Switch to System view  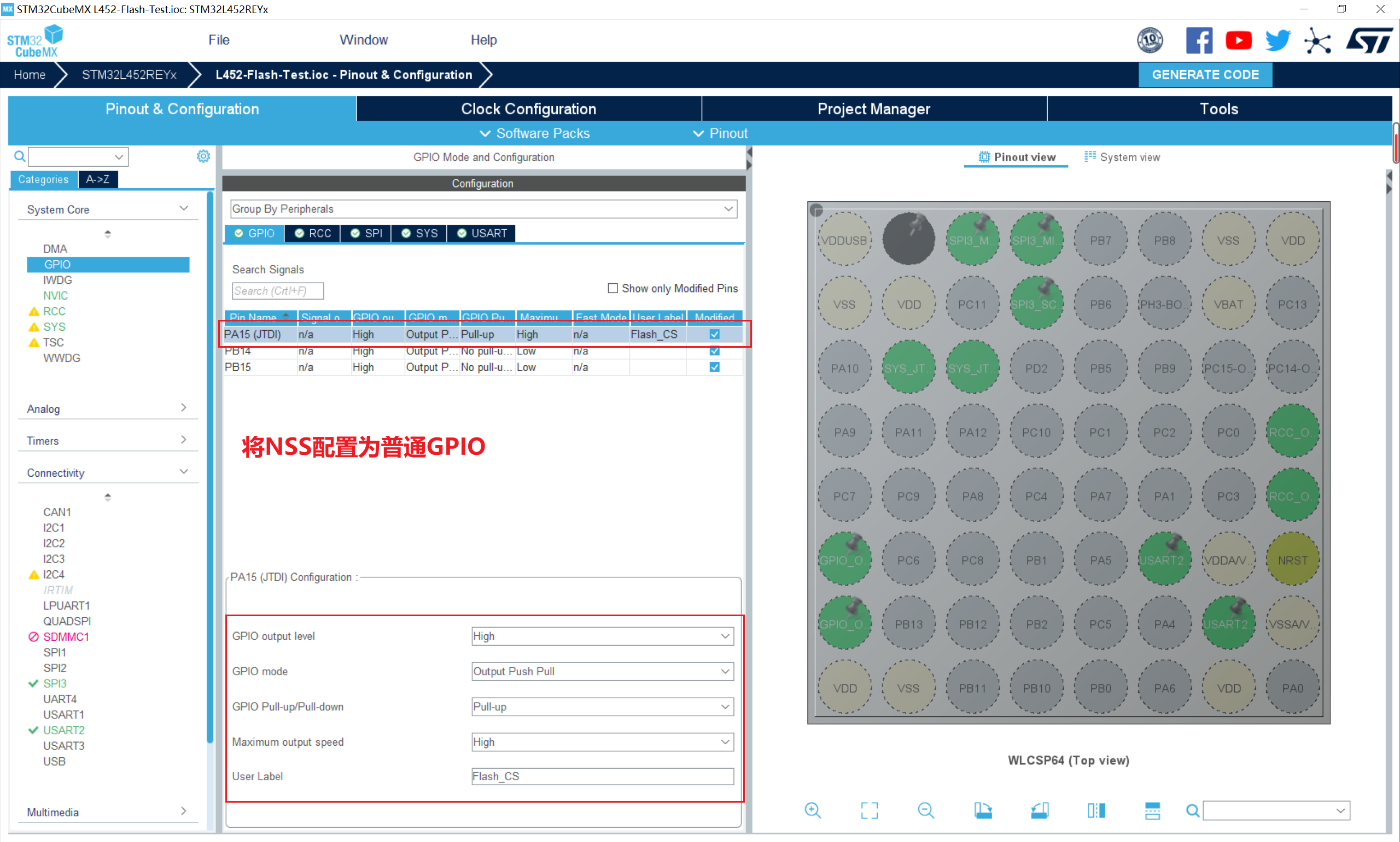click(x=1122, y=157)
